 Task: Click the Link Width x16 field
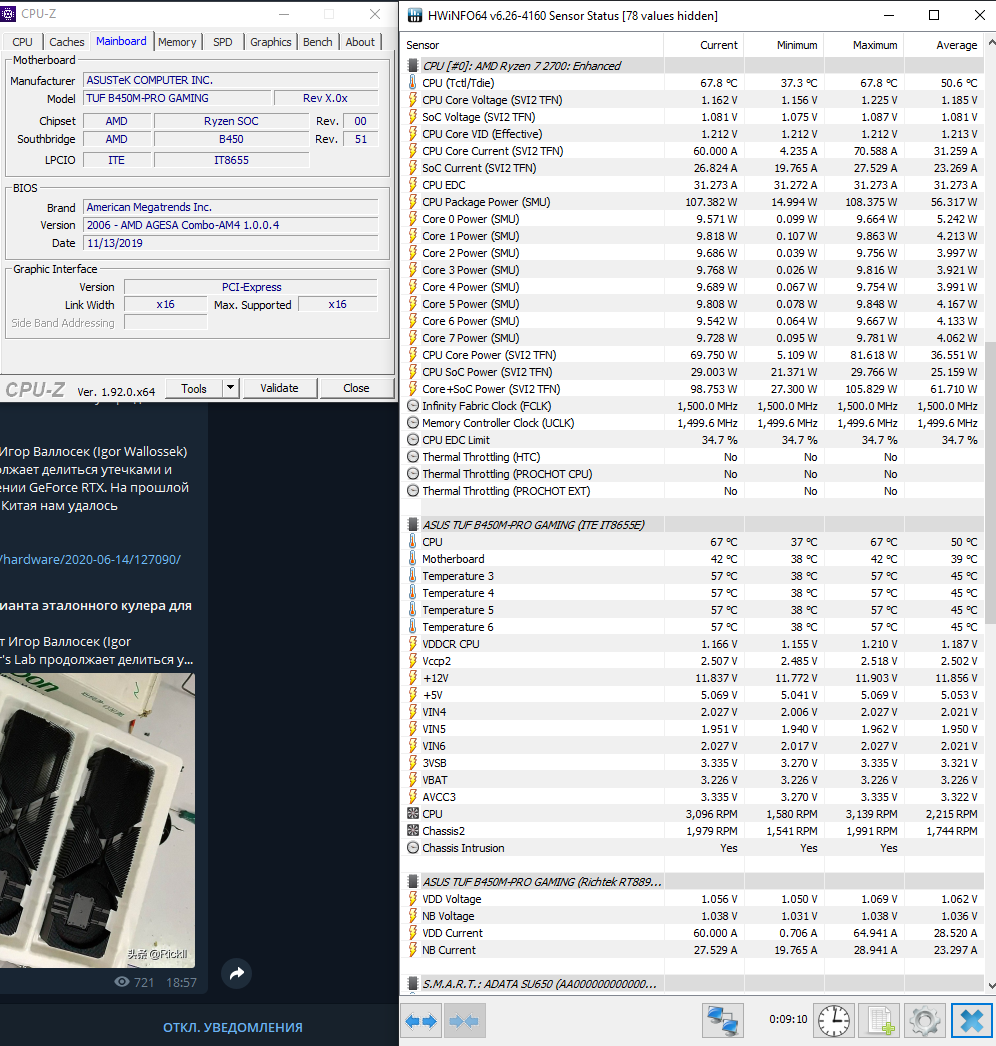165,304
